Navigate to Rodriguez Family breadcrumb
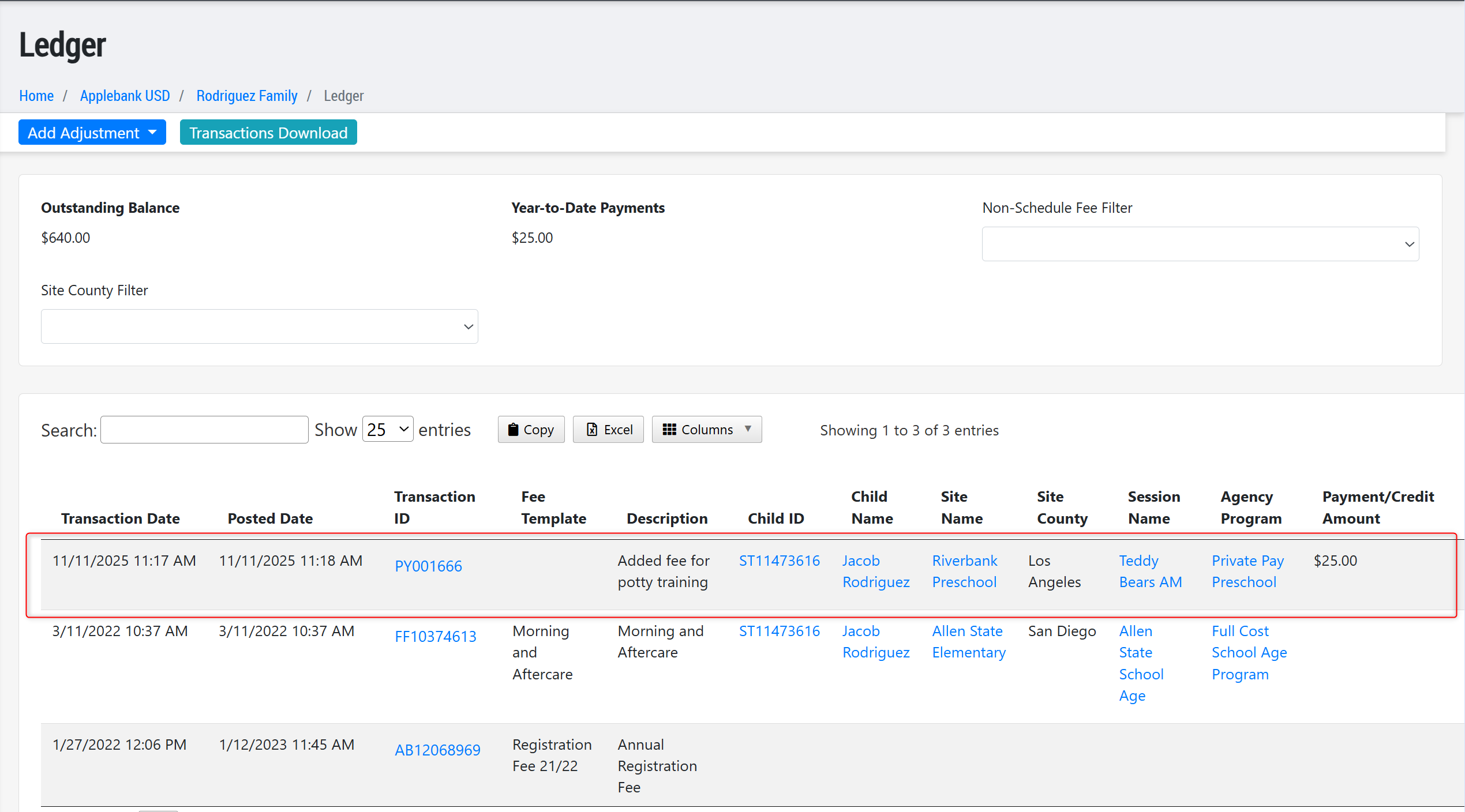This screenshot has width=1465, height=812. pos(247,96)
